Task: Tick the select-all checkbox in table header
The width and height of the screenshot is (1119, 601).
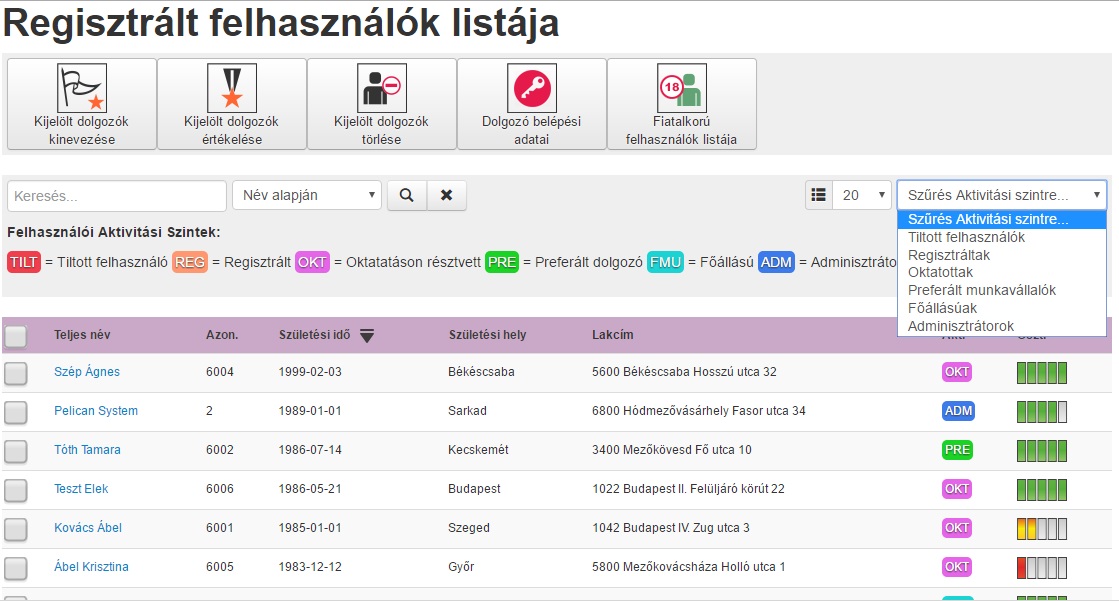Action: (x=15, y=337)
